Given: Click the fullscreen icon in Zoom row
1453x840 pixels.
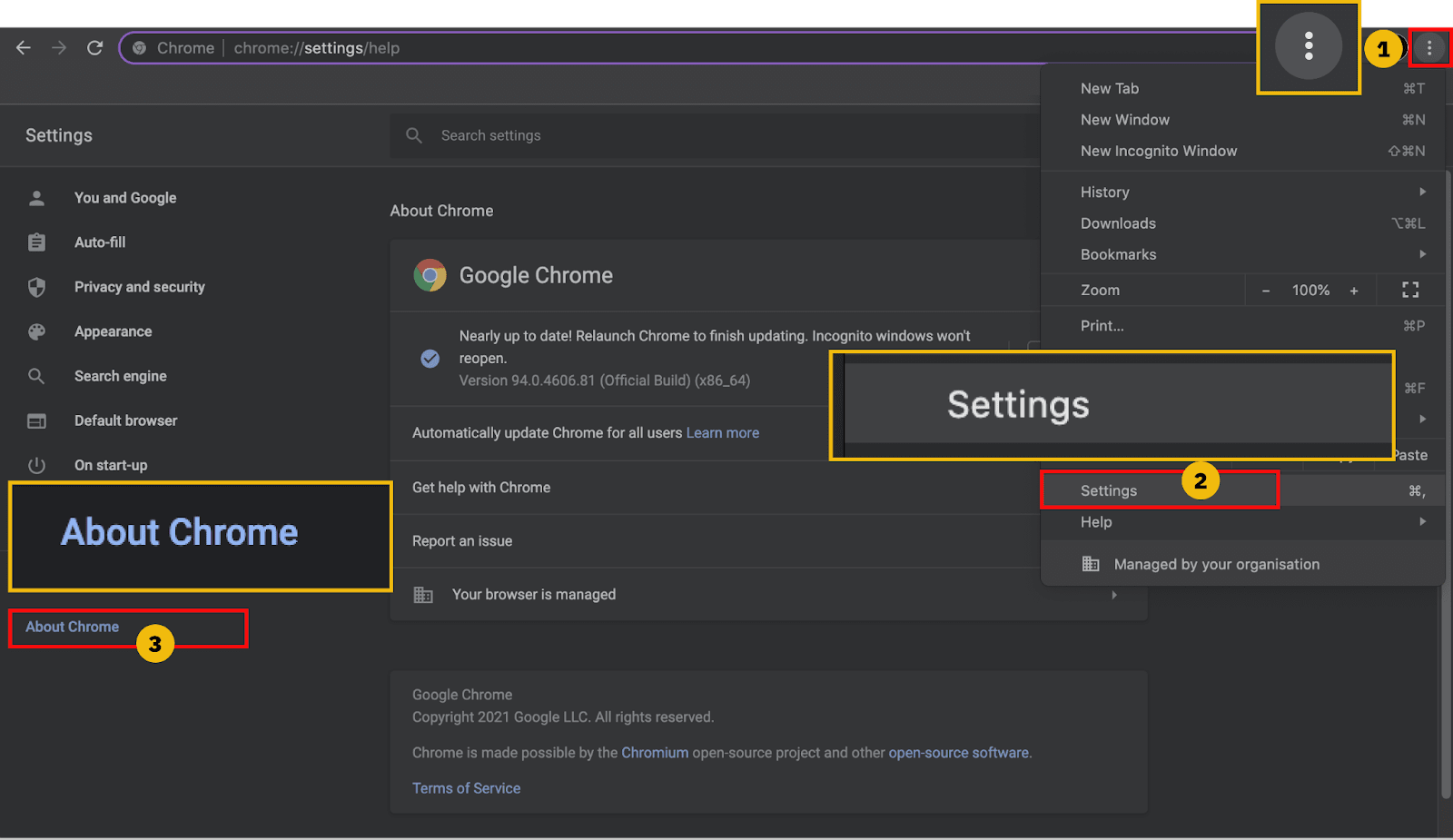Looking at the screenshot, I should [x=1410, y=290].
